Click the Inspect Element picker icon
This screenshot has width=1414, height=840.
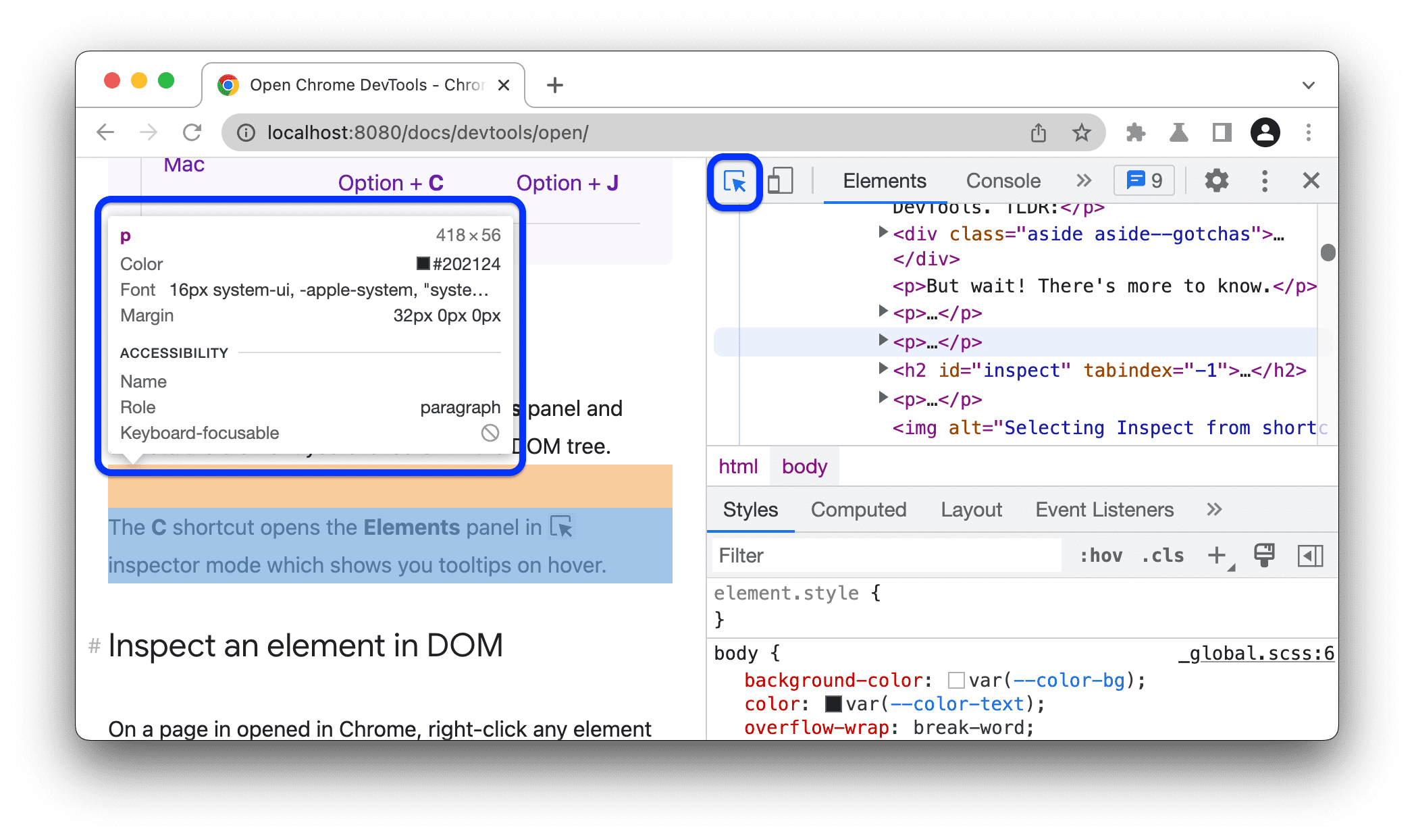pos(736,180)
